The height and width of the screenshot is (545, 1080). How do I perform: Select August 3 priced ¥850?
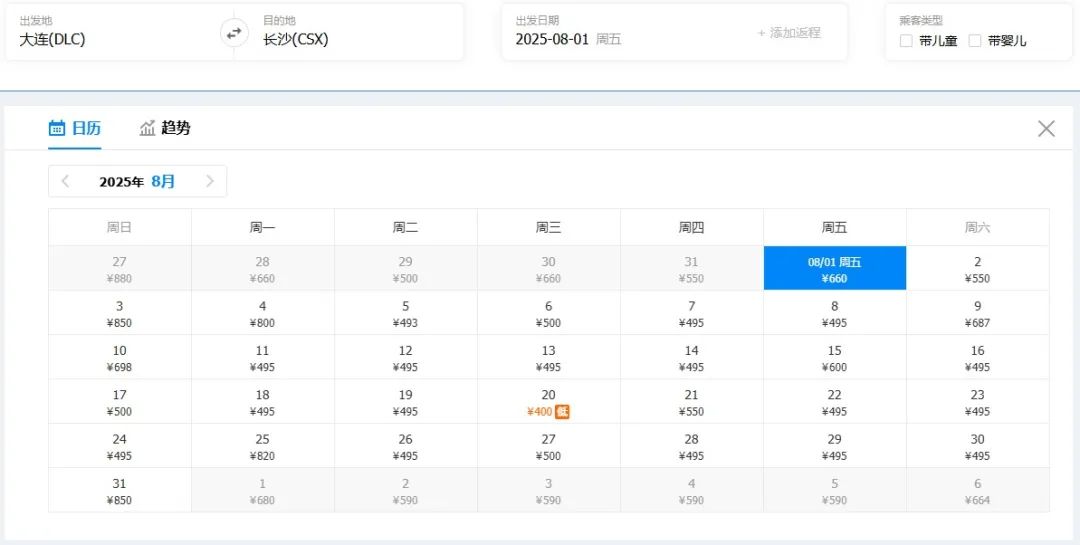(120, 313)
